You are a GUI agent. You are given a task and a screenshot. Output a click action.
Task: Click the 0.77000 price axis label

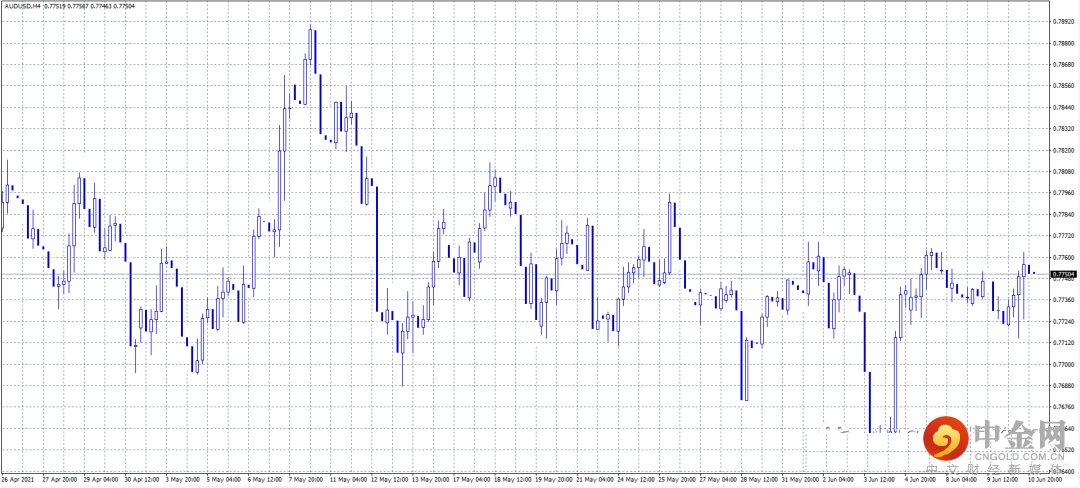(x=1063, y=364)
